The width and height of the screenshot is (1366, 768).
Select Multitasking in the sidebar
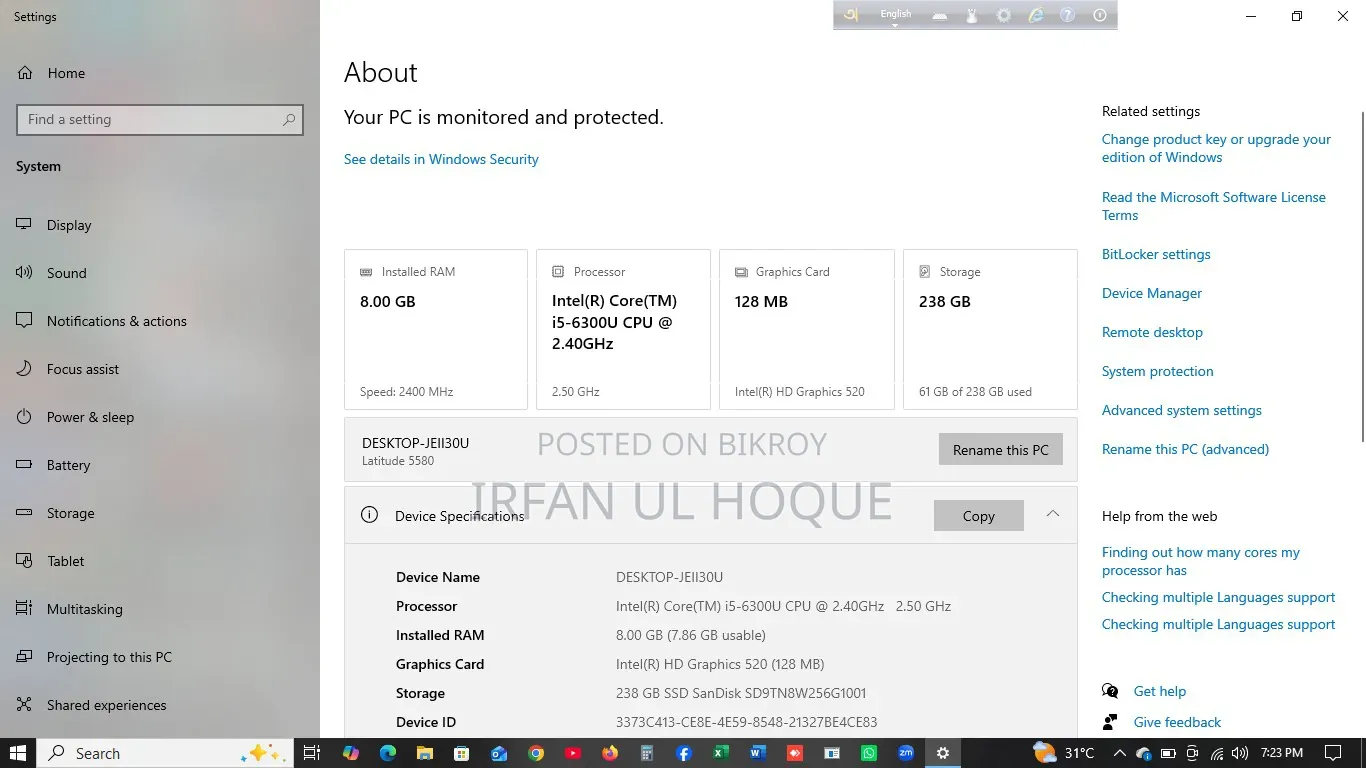click(160, 609)
